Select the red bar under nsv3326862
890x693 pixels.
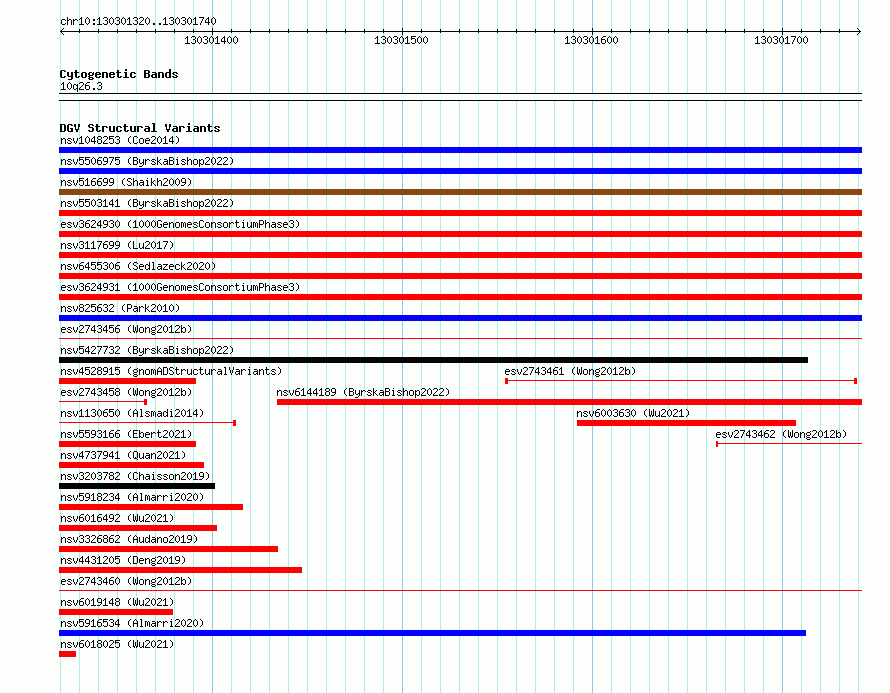click(169, 549)
